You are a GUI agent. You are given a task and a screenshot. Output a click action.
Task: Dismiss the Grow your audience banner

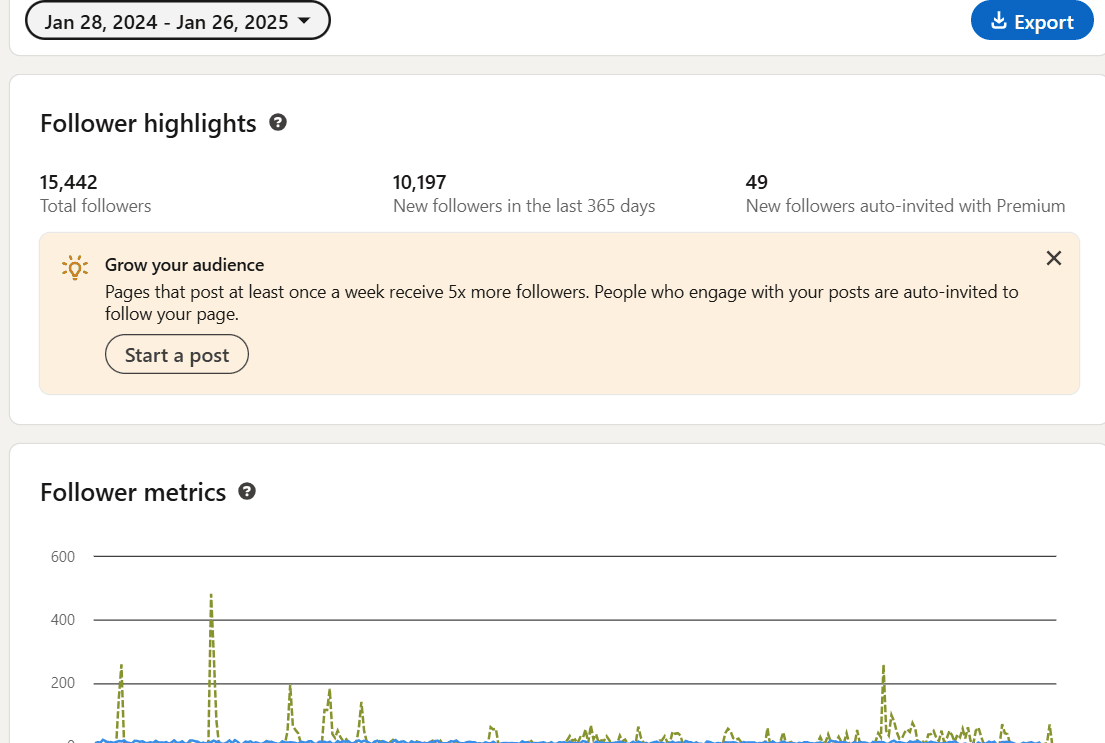pos(1053,258)
